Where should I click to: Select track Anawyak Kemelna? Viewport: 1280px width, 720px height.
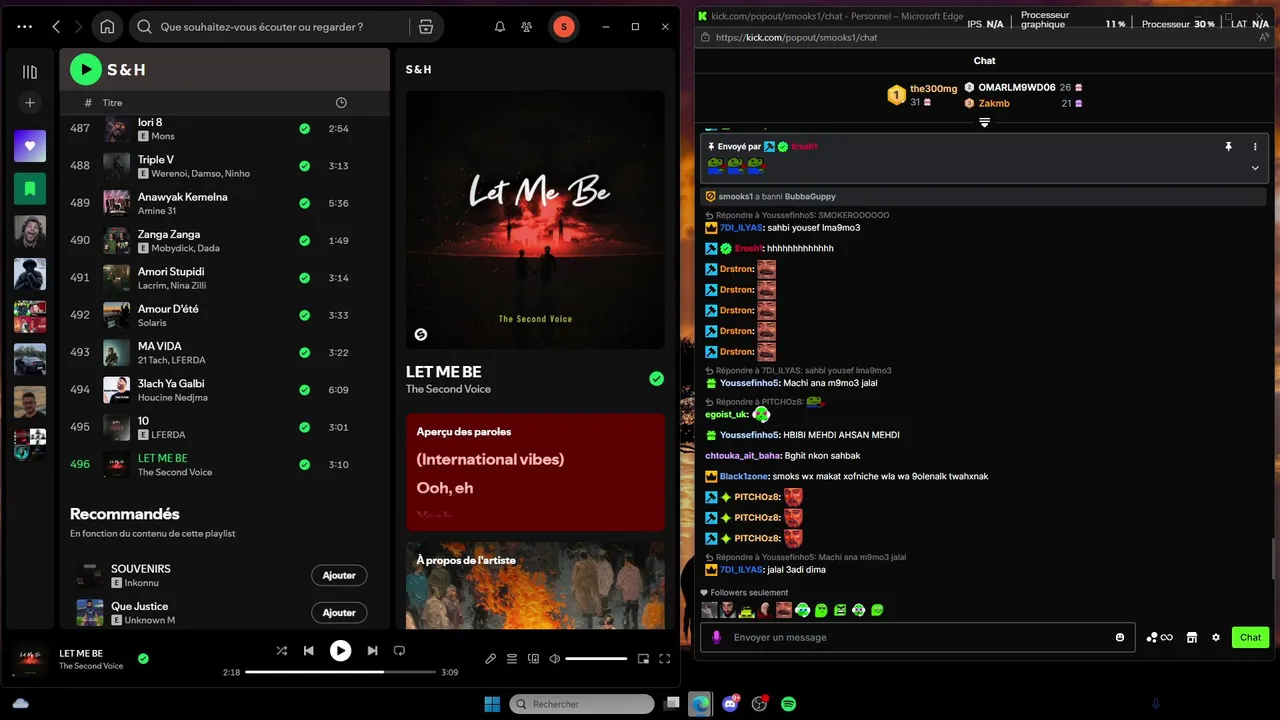(224, 203)
